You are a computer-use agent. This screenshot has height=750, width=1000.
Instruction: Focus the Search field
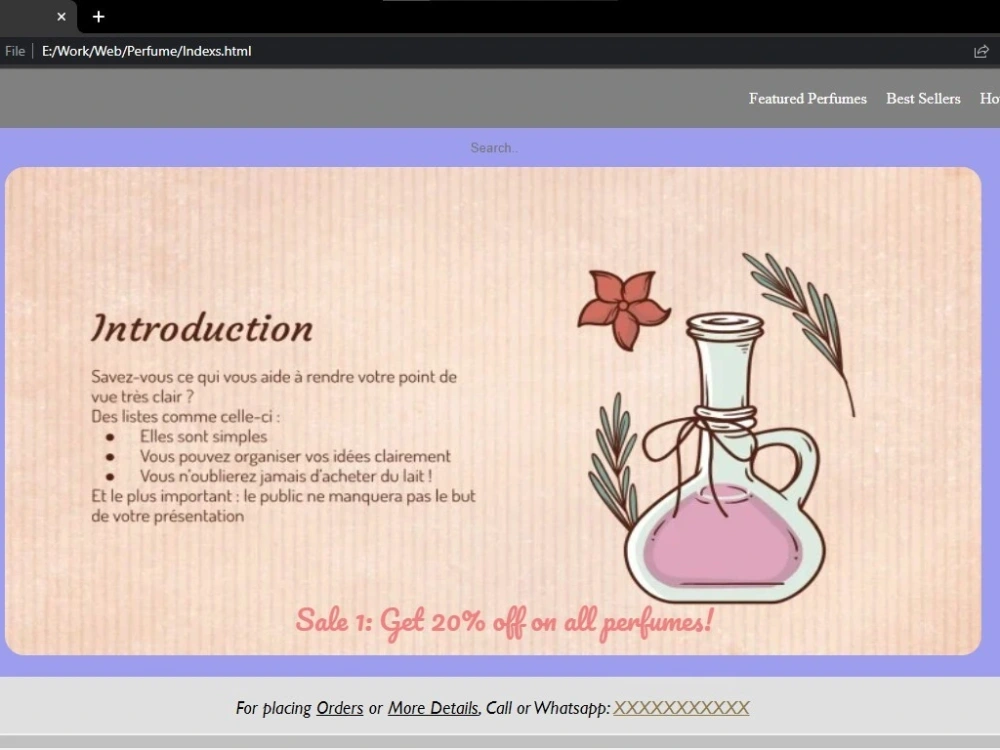click(494, 148)
